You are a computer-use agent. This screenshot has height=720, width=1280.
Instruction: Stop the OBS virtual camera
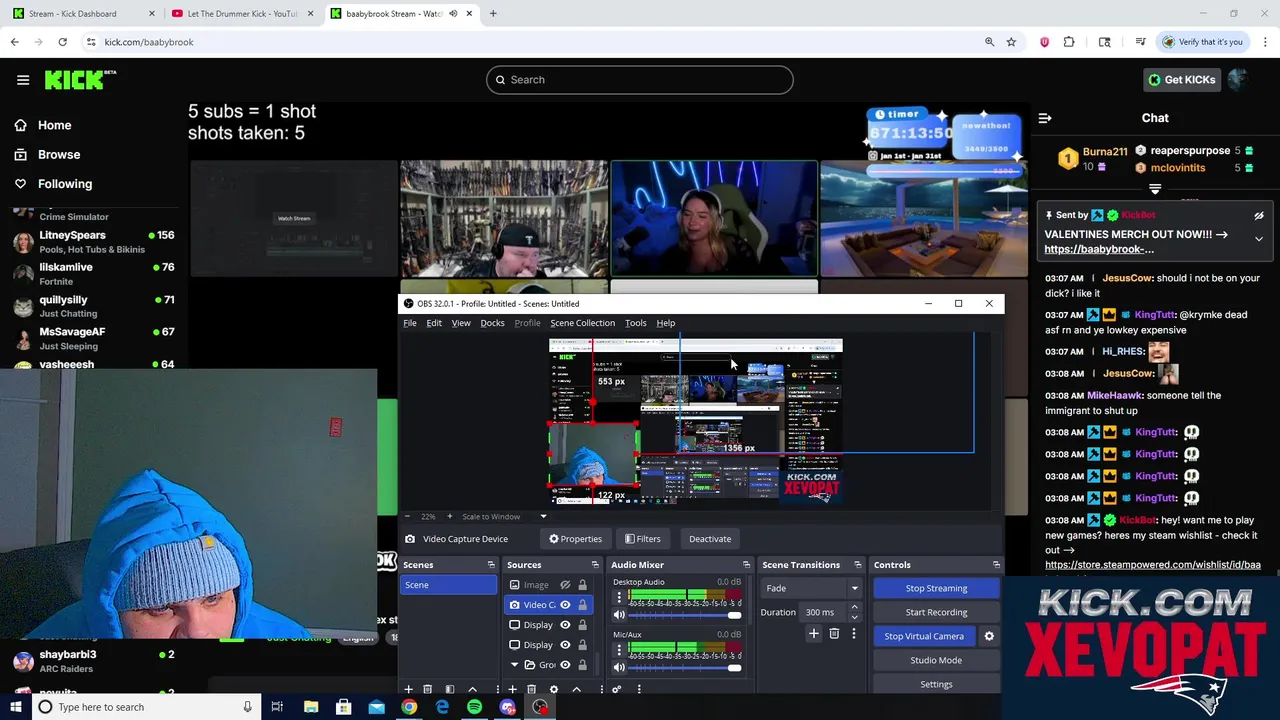click(924, 636)
